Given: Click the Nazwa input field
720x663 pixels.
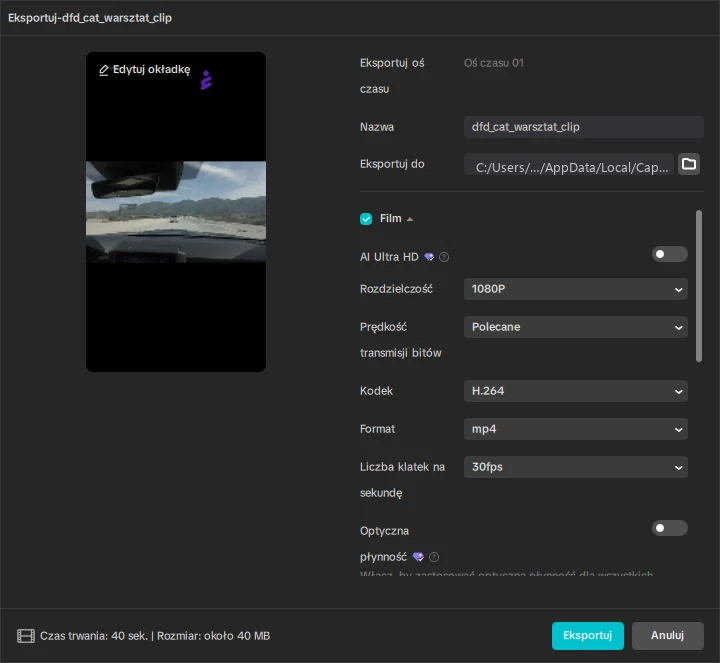Looking at the screenshot, I should tap(583, 127).
